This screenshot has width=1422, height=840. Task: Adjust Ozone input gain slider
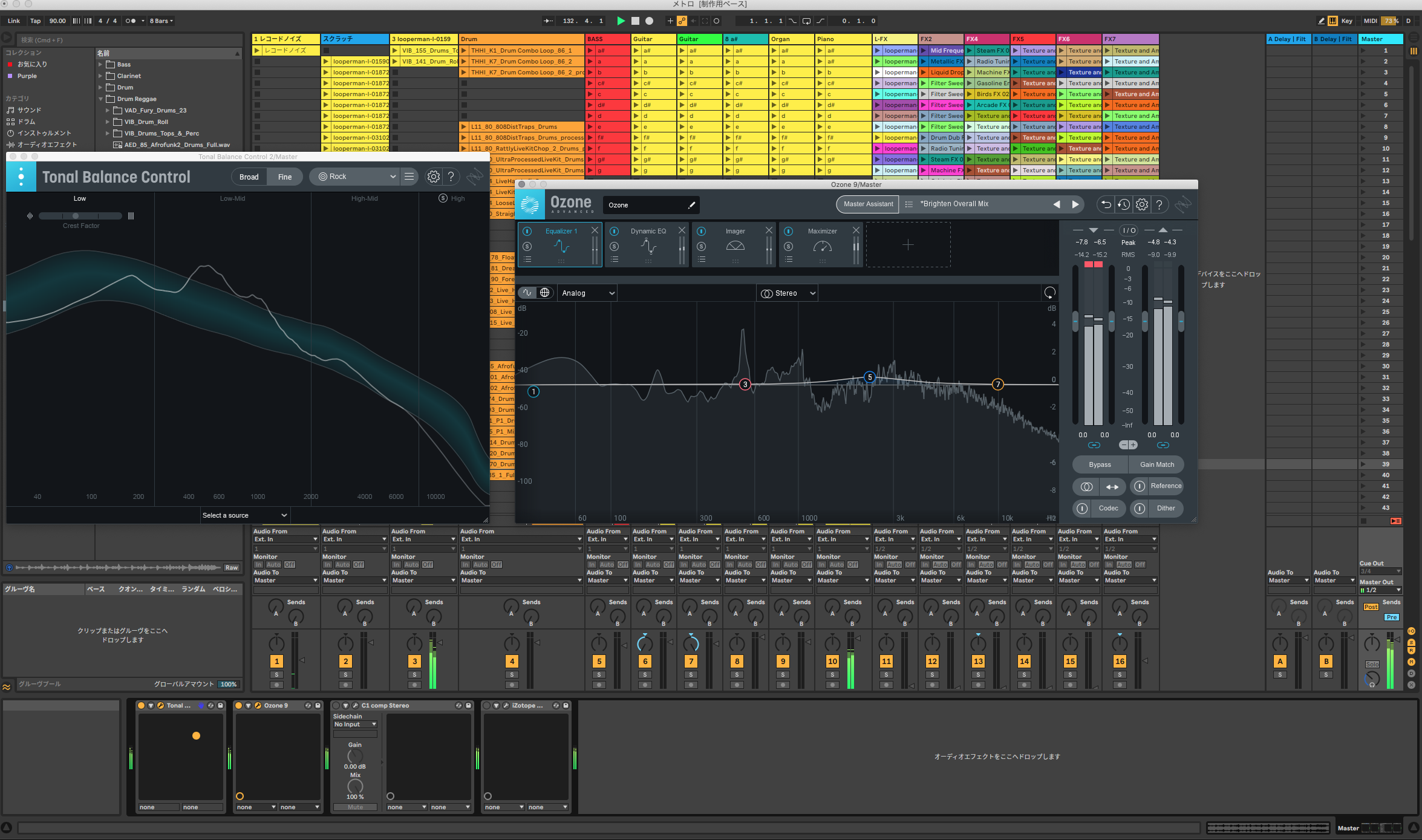point(1075,321)
